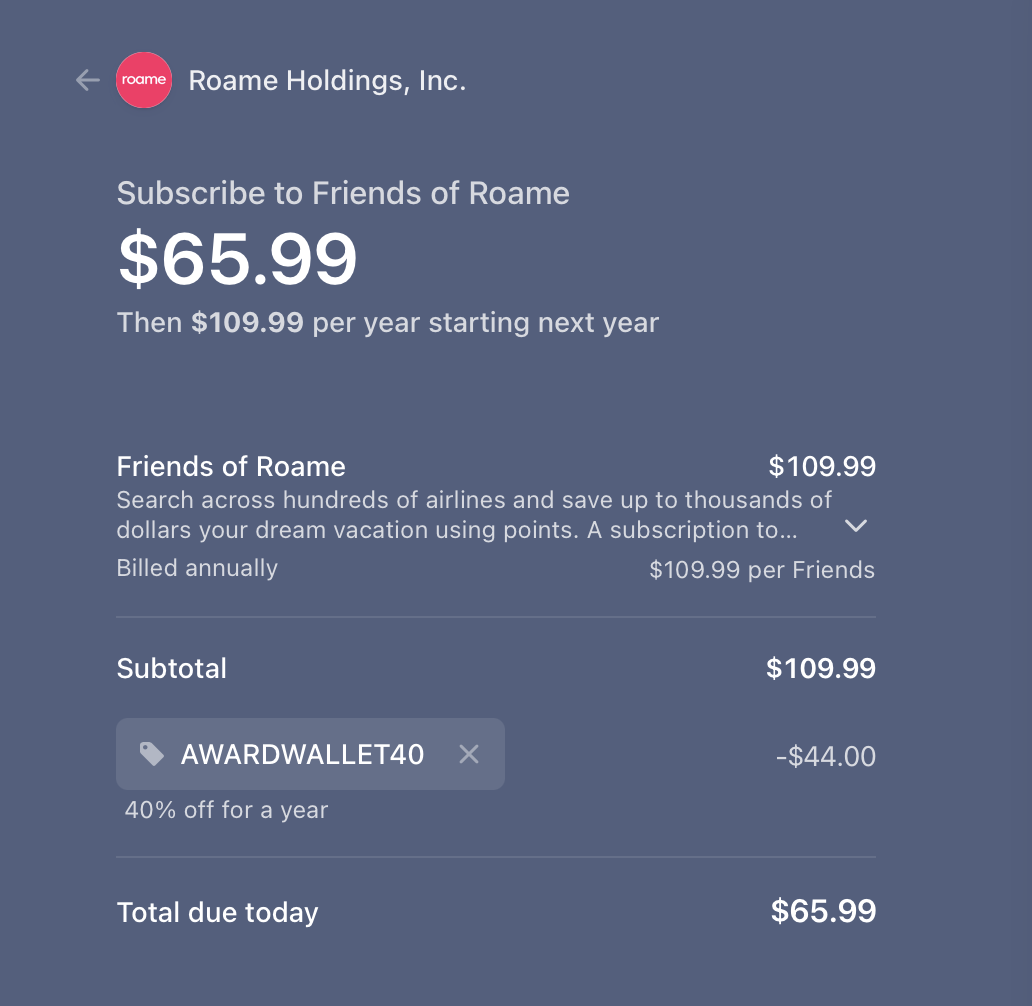This screenshot has width=1032, height=1006.
Task: Click the tag icon in the promo code badge
Action: tap(151, 754)
